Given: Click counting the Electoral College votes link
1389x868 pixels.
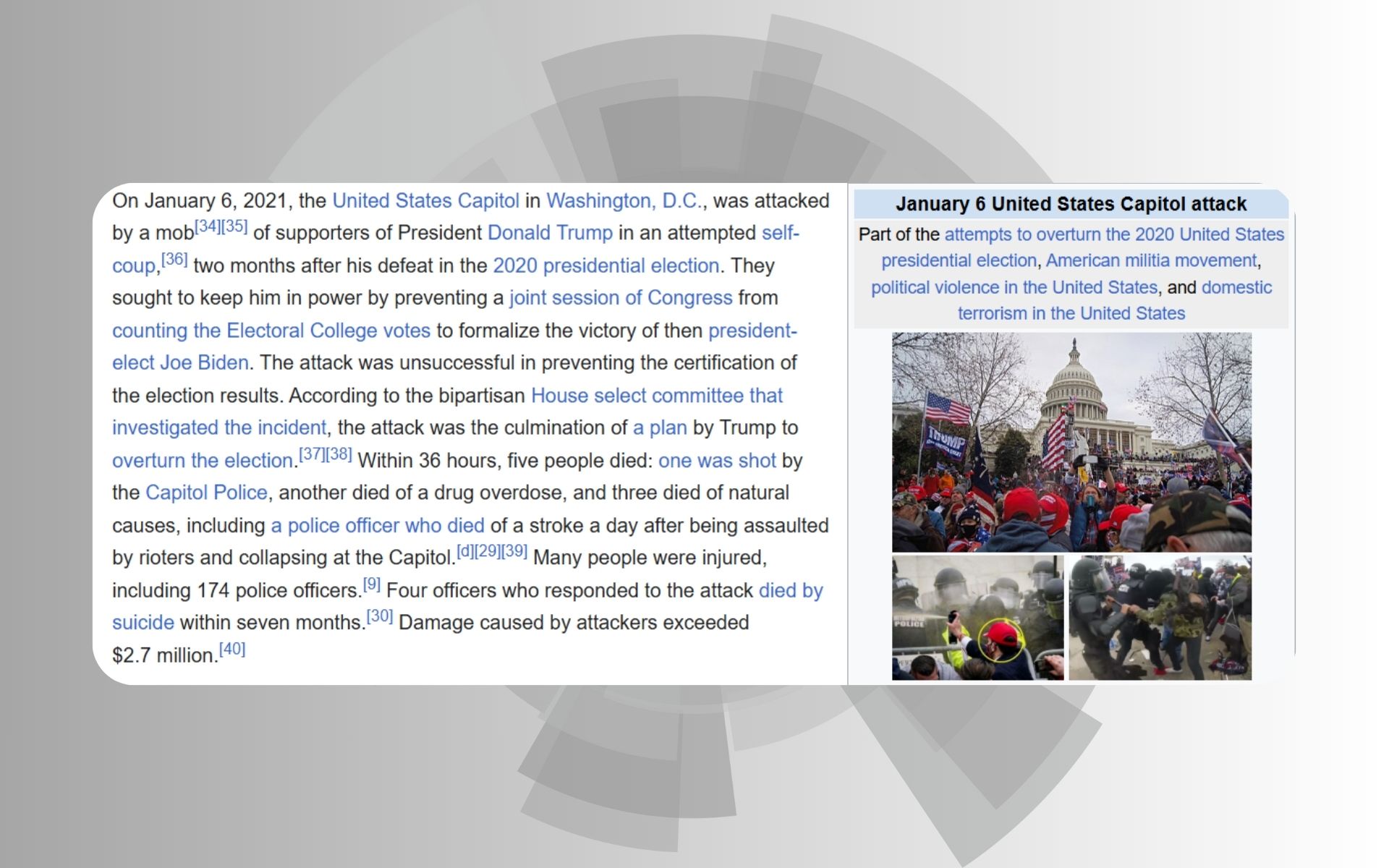Looking at the screenshot, I should pos(271,331).
